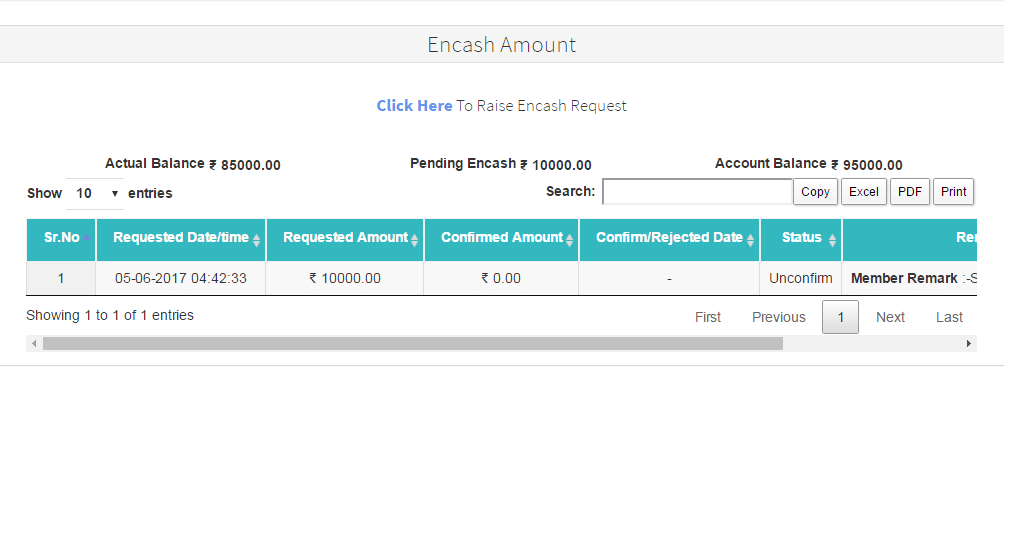Go to First page

click(708, 317)
